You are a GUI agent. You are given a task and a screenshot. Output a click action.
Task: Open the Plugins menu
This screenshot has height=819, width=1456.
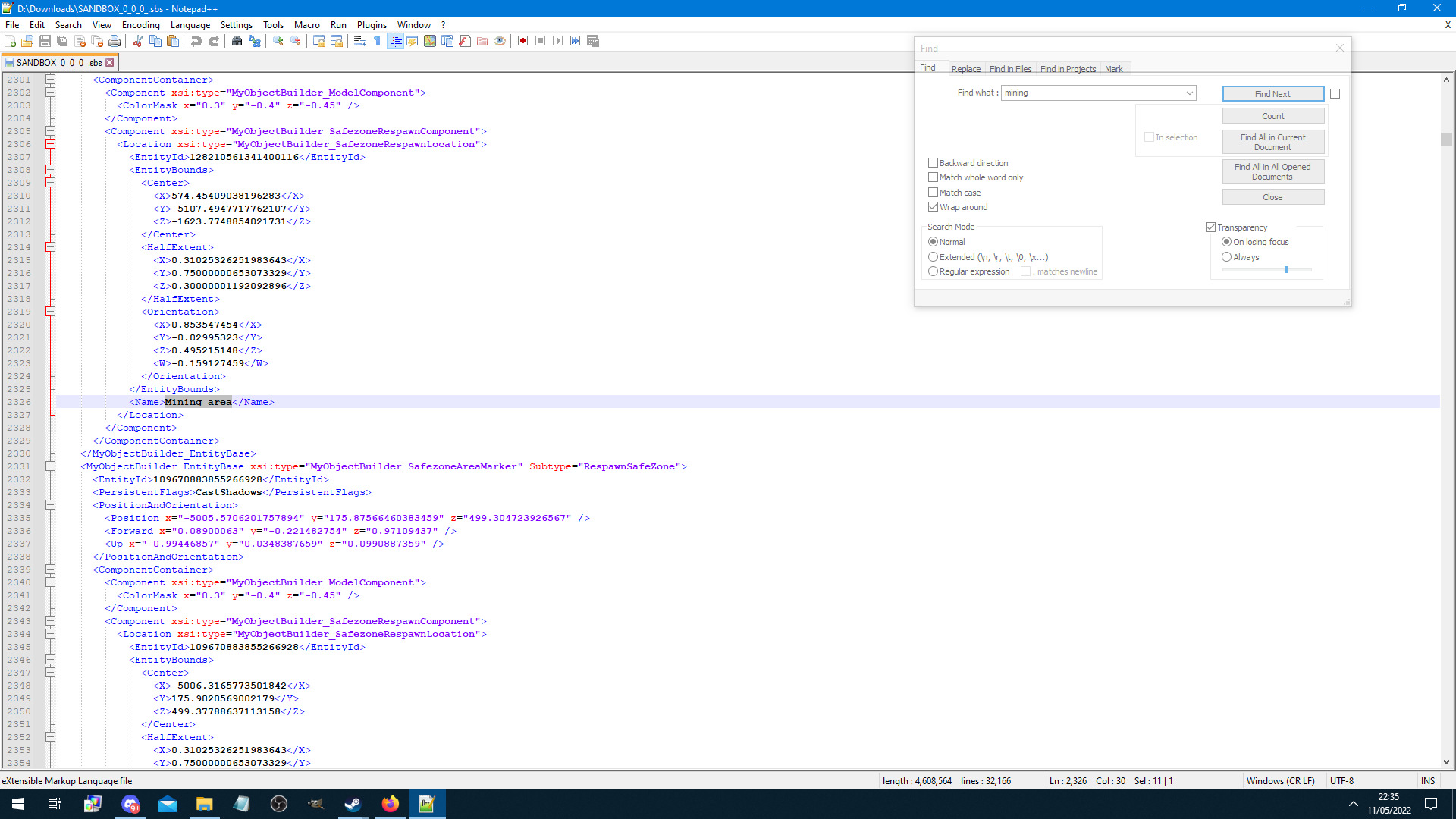tap(372, 24)
